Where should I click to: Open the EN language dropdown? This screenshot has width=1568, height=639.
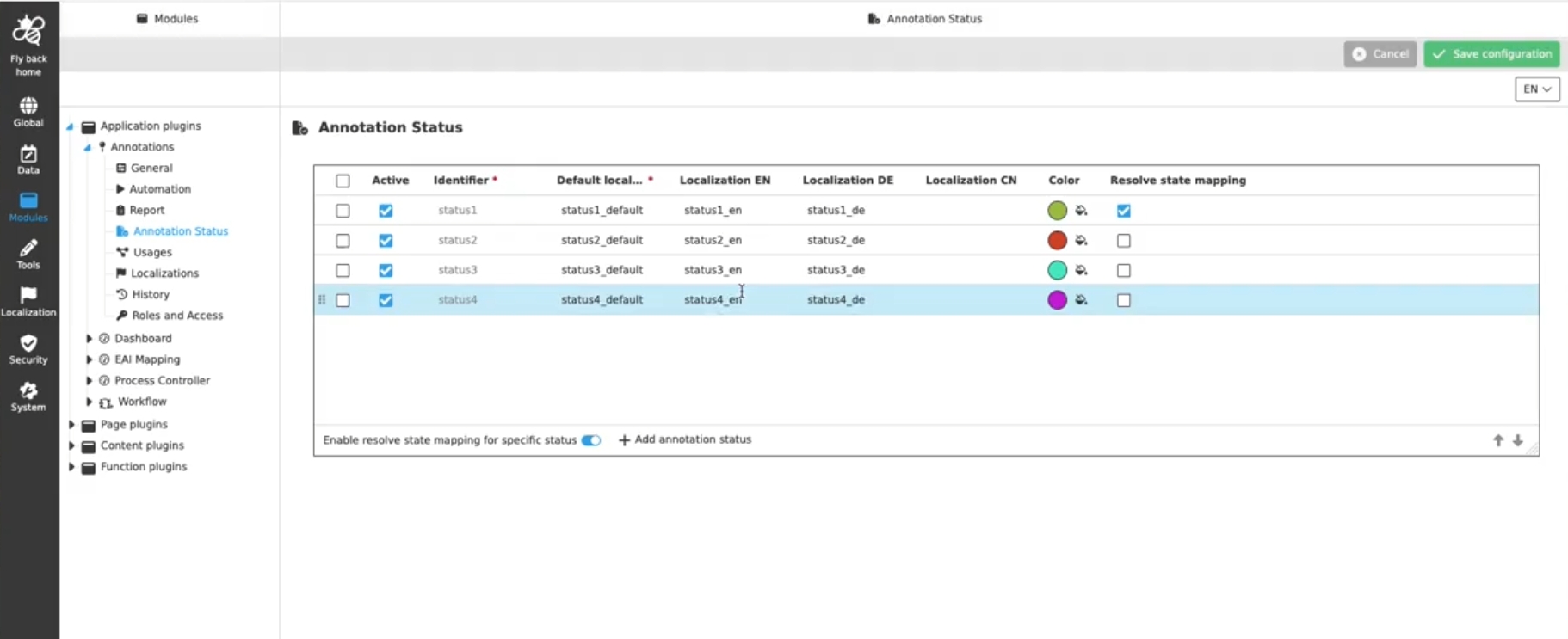[1537, 89]
